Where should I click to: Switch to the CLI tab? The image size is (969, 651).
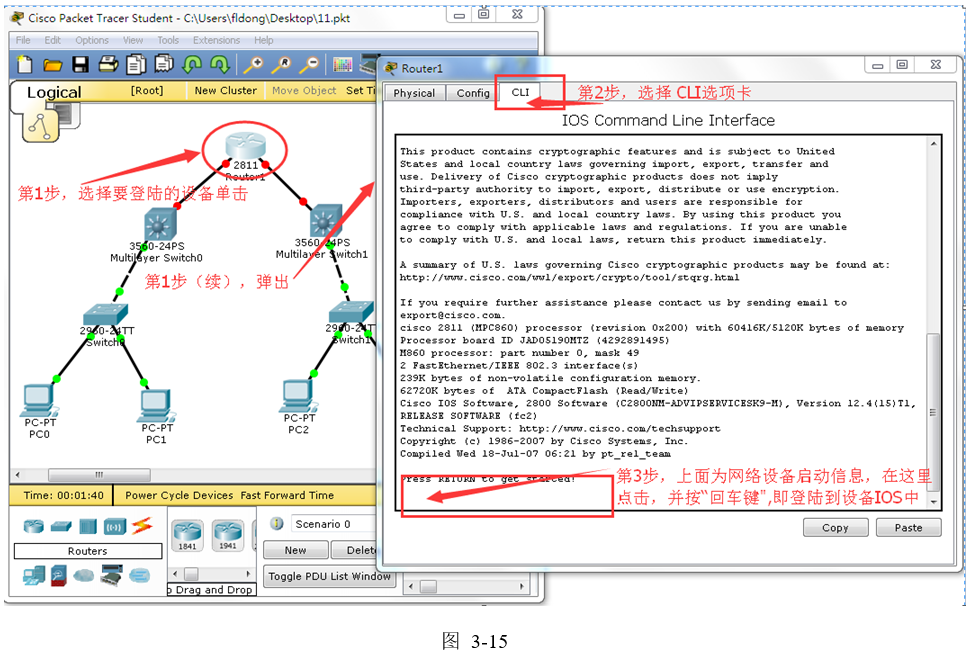(x=520, y=92)
